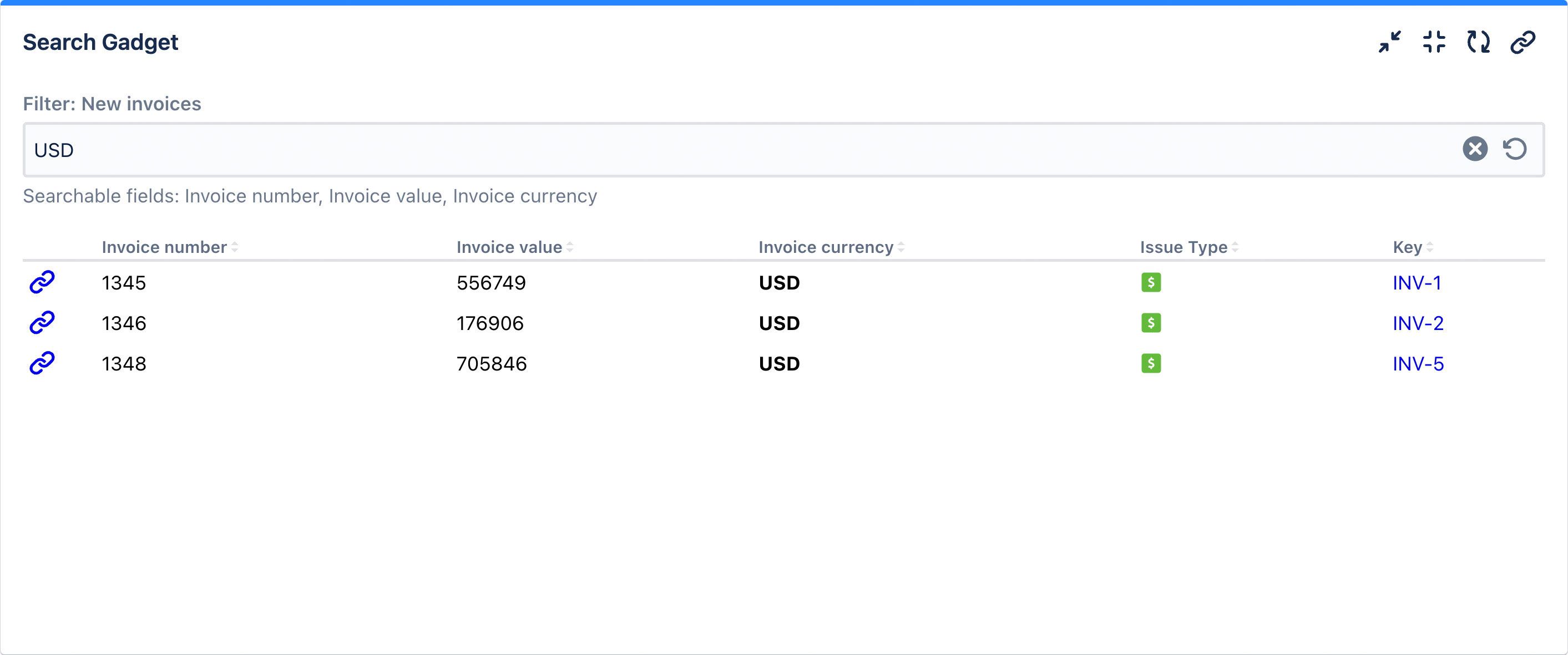Click the green dollar issue type icon for INV-1
1568x655 pixels.
coord(1150,282)
